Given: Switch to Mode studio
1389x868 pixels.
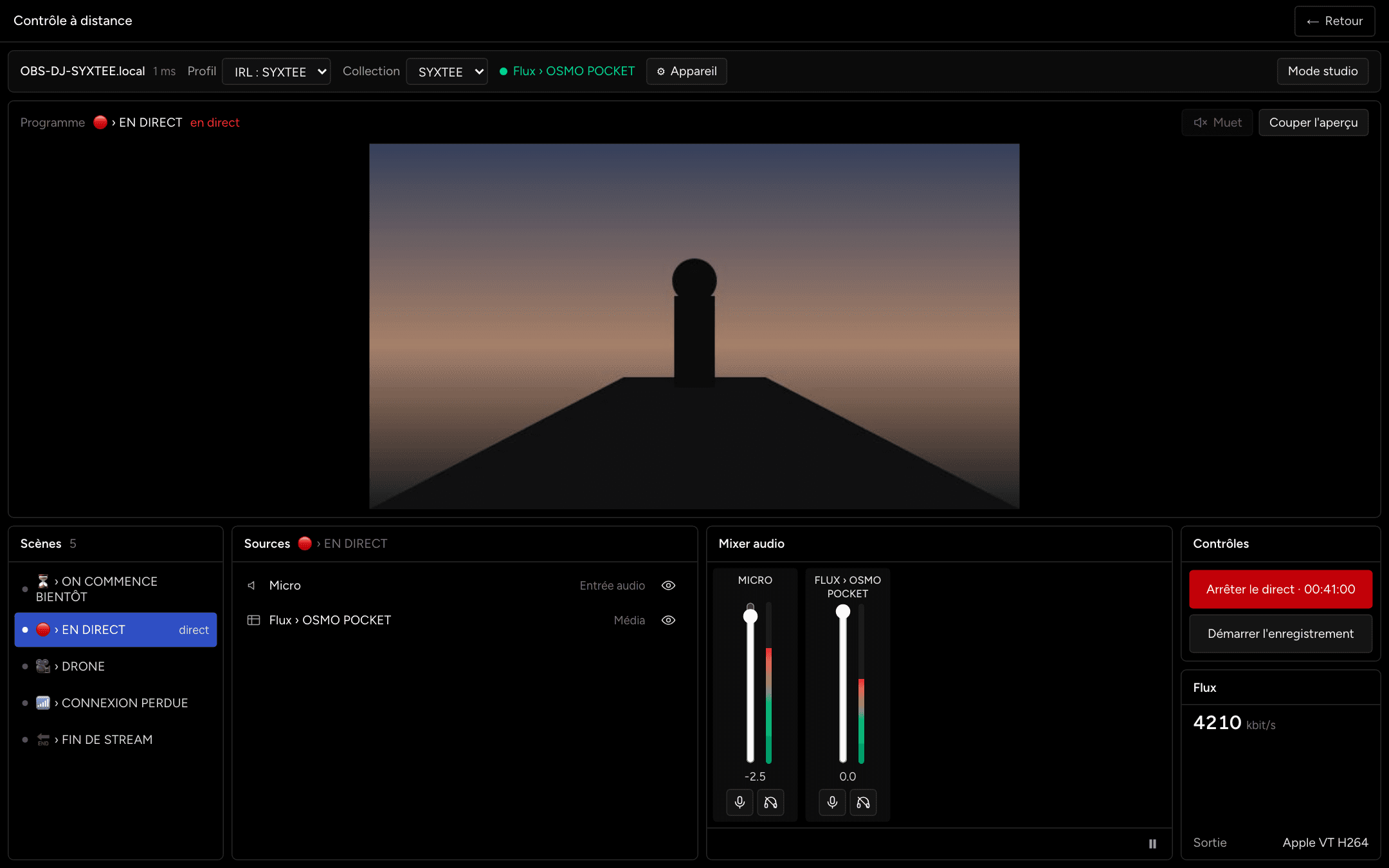Looking at the screenshot, I should point(1322,71).
